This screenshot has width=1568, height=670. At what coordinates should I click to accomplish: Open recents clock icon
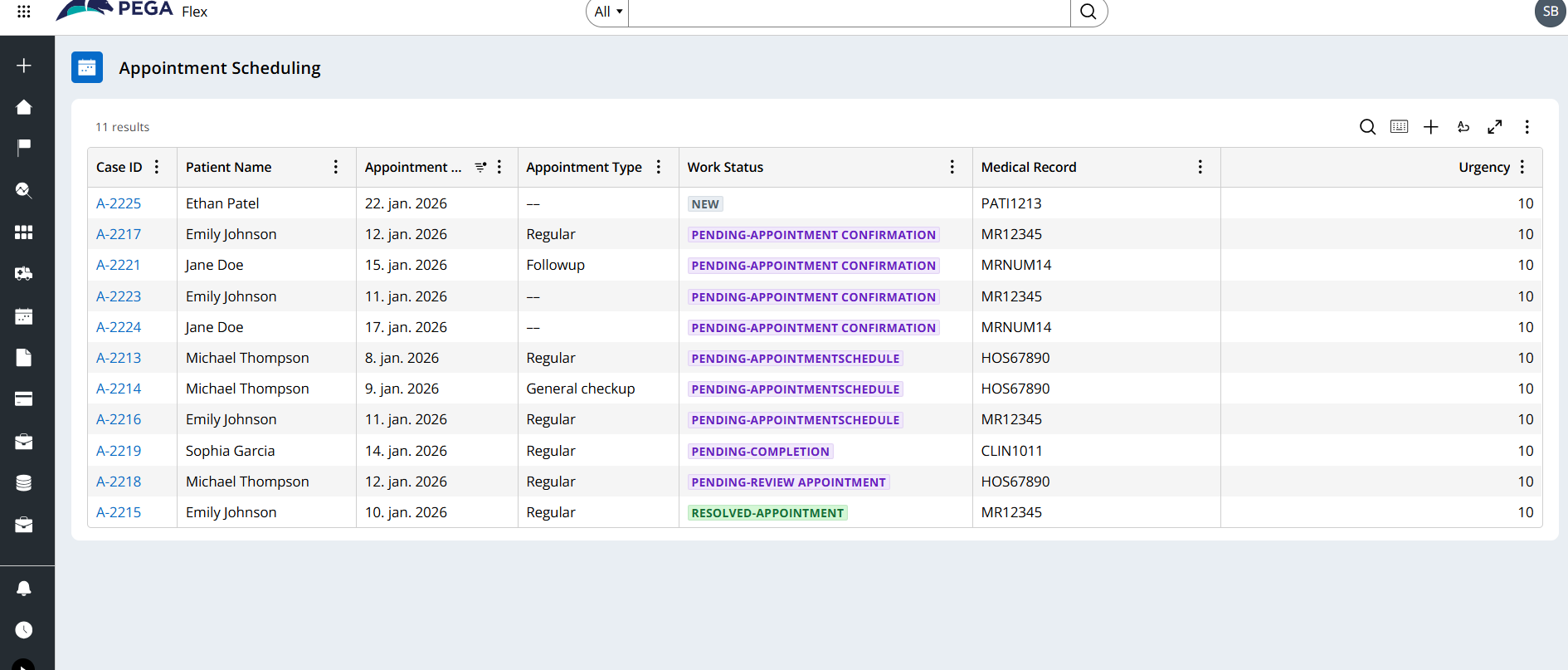pyautogui.click(x=24, y=630)
